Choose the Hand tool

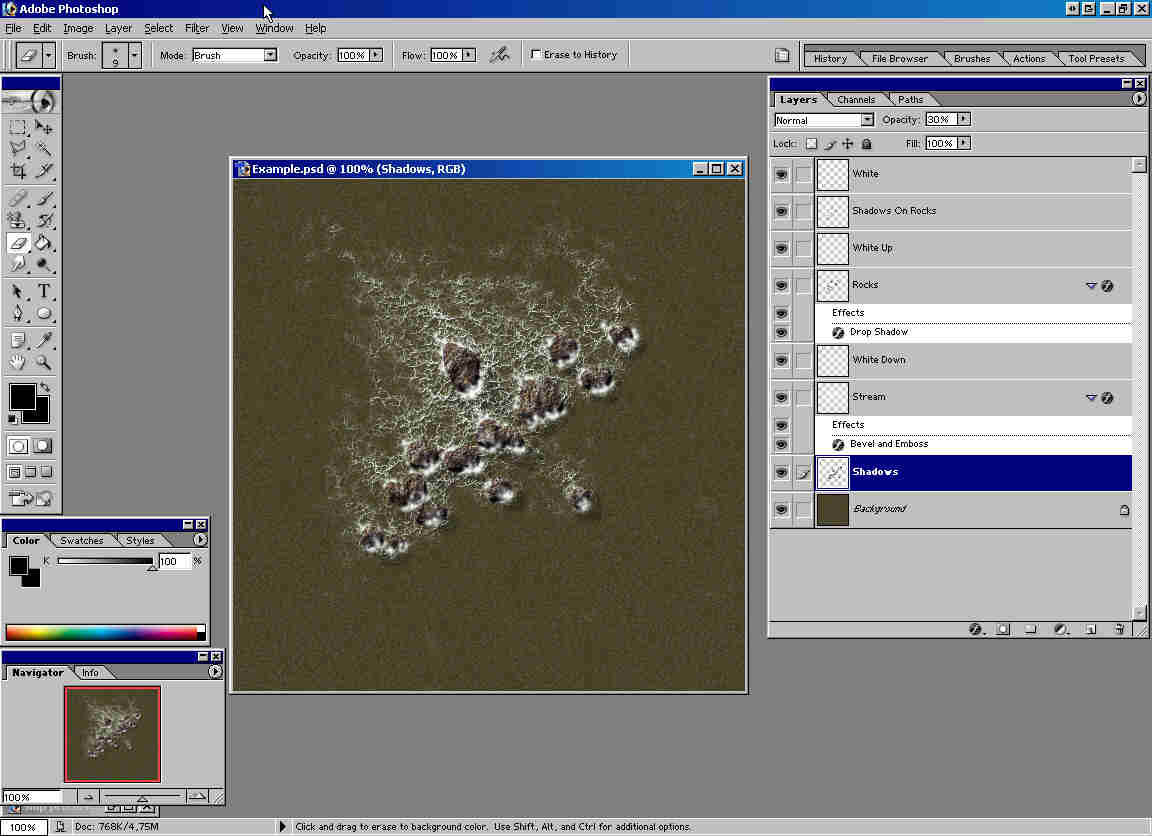18,363
